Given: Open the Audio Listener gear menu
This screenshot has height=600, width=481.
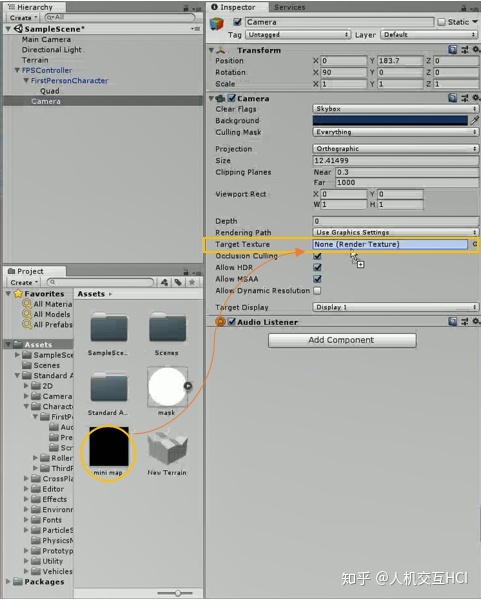Looking at the screenshot, I should pos(476,322).
